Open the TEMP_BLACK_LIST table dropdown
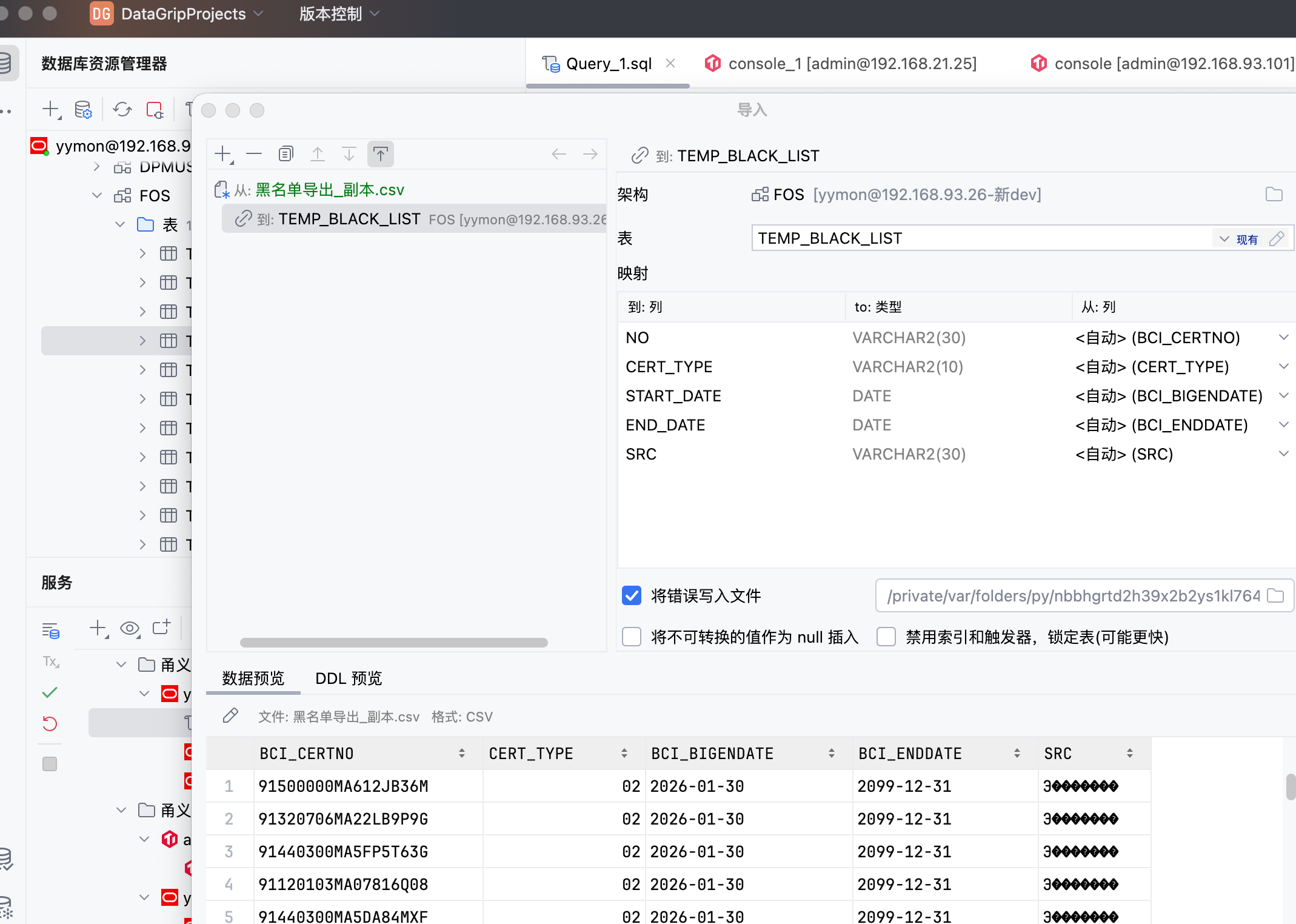This screenshot has height=924, width=1296. pos(1224,239)
